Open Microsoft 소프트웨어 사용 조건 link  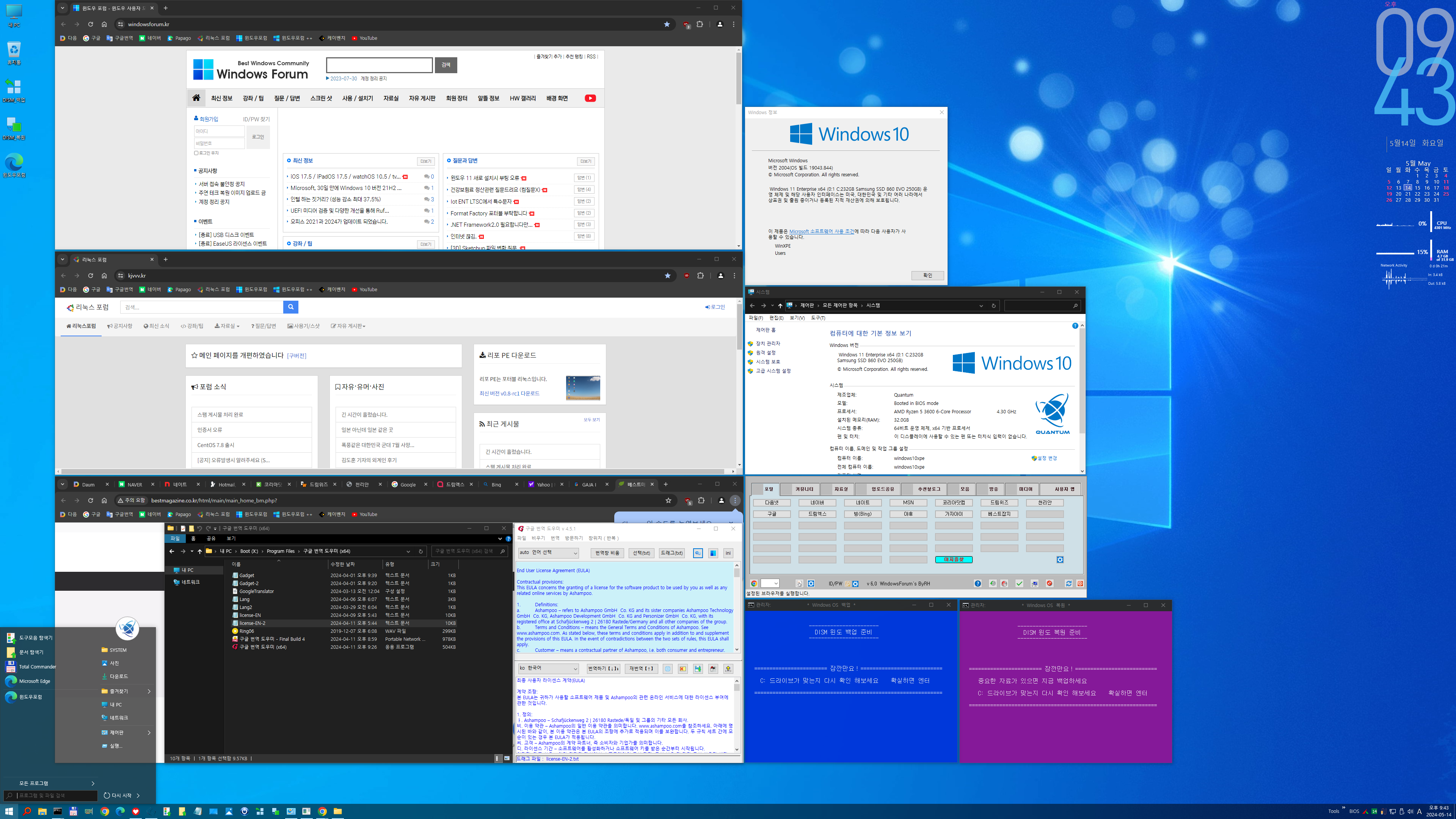(x=822, y=232)
